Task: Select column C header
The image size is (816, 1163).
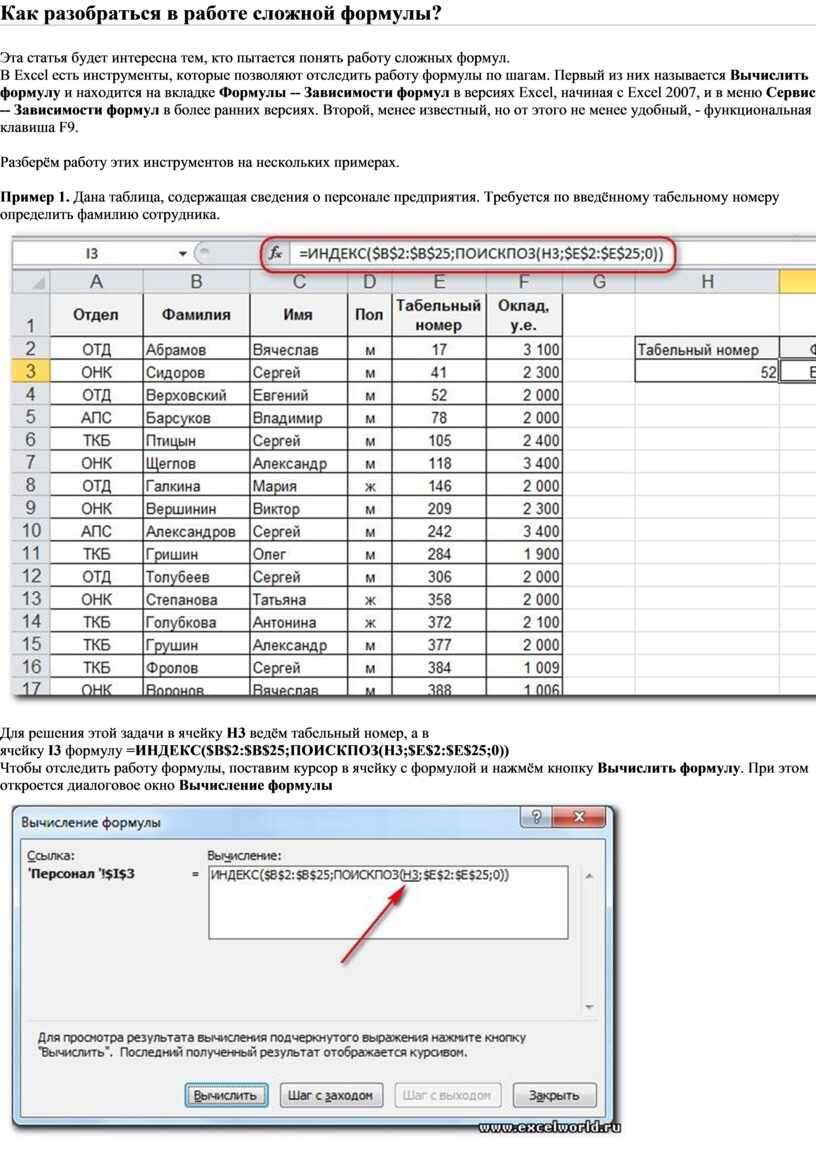Action: pyautogui.click(x=299, y=282)
